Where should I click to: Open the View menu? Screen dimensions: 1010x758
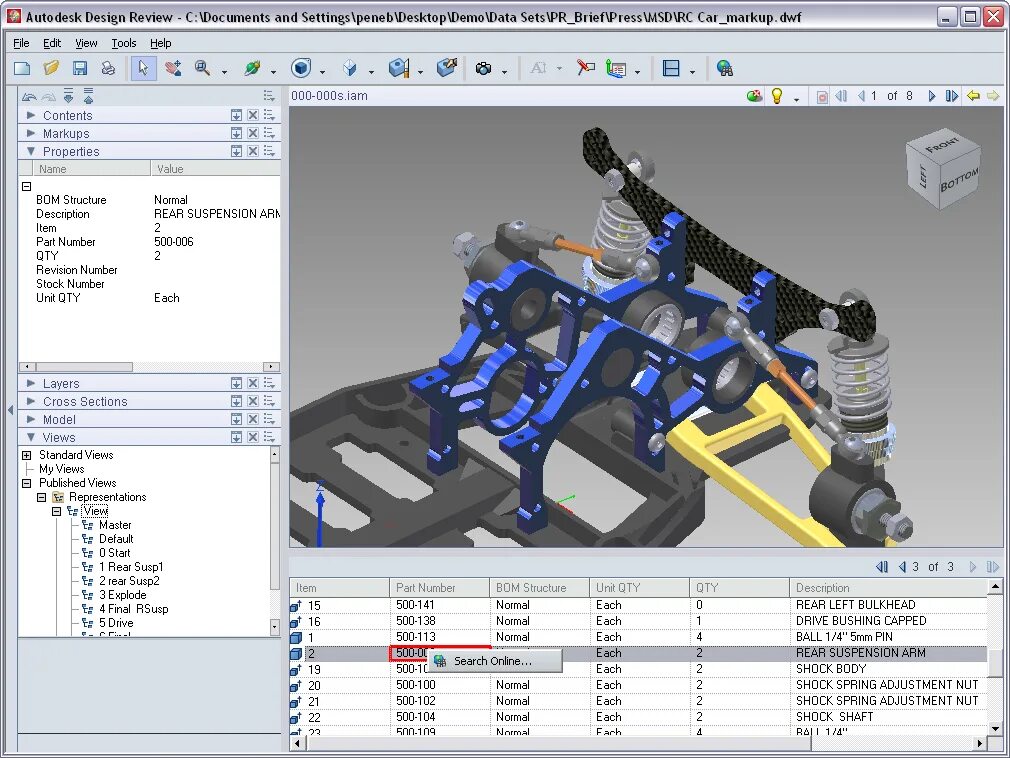[86, 43]
